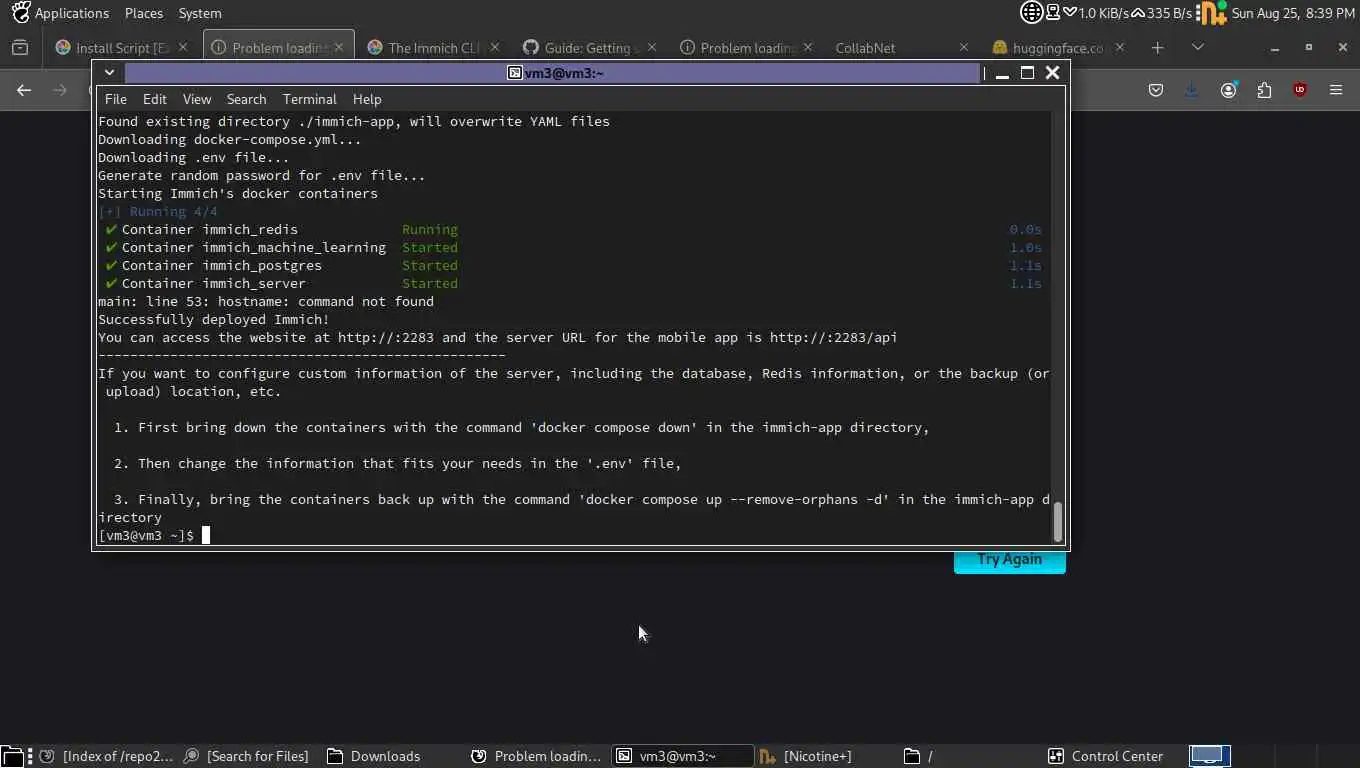Switch to The Immich CLI browser tab
Image resolution: width=1360 pixels, height=768 pixels.
434,47
